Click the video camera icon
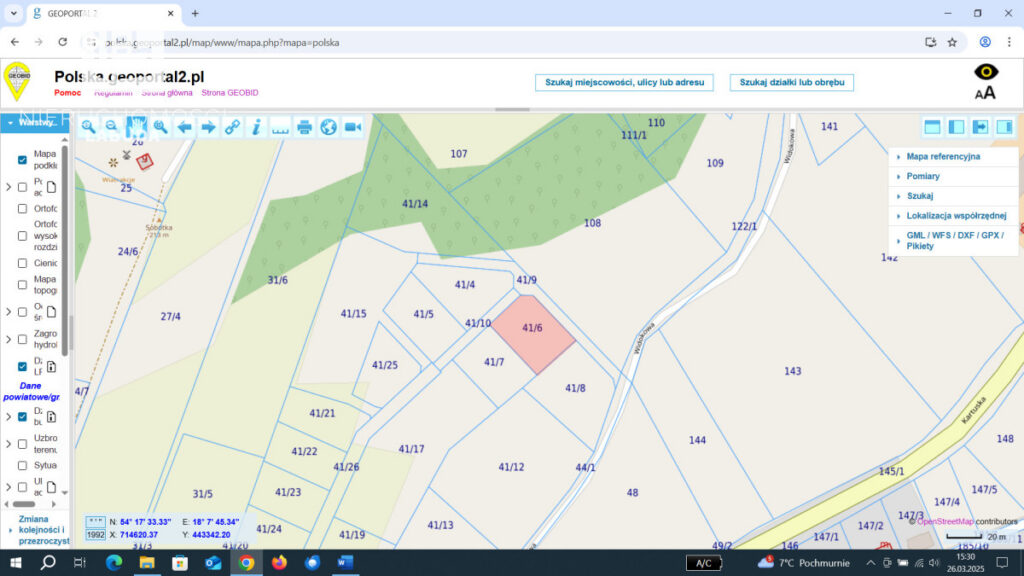 352,127
